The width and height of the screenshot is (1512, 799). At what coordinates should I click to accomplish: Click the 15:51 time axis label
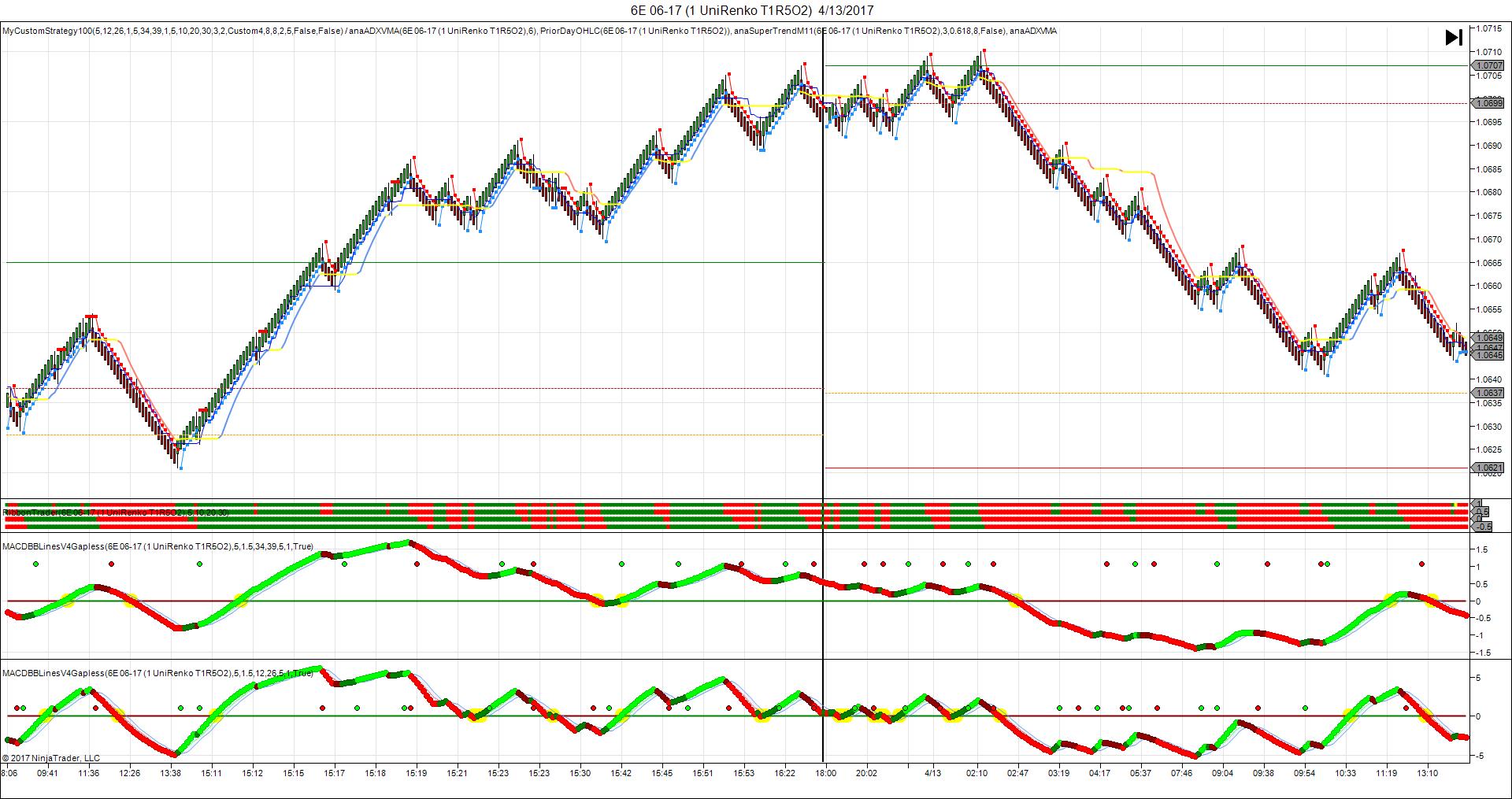[x=703, y=773]
